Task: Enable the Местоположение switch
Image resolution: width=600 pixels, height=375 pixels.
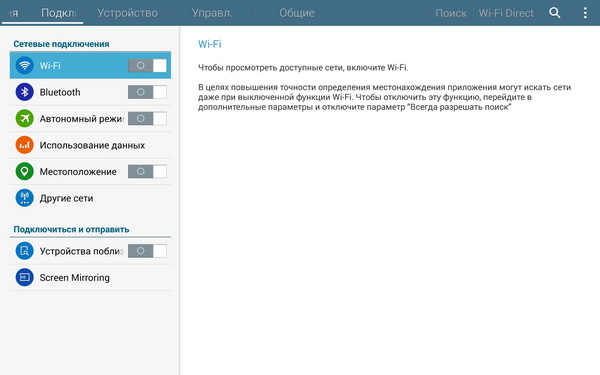Action: click(x=147, y=171)
